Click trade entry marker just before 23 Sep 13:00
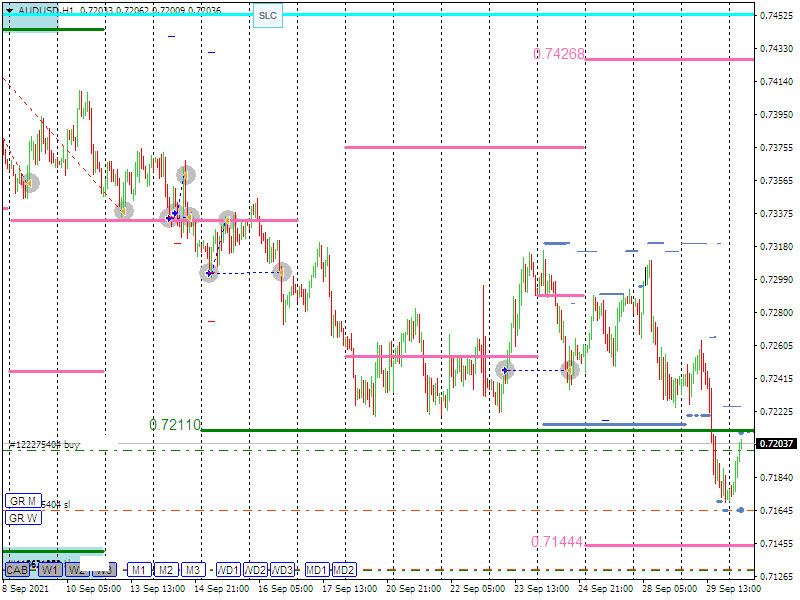800x600 pixels. (x=505, y=370)
